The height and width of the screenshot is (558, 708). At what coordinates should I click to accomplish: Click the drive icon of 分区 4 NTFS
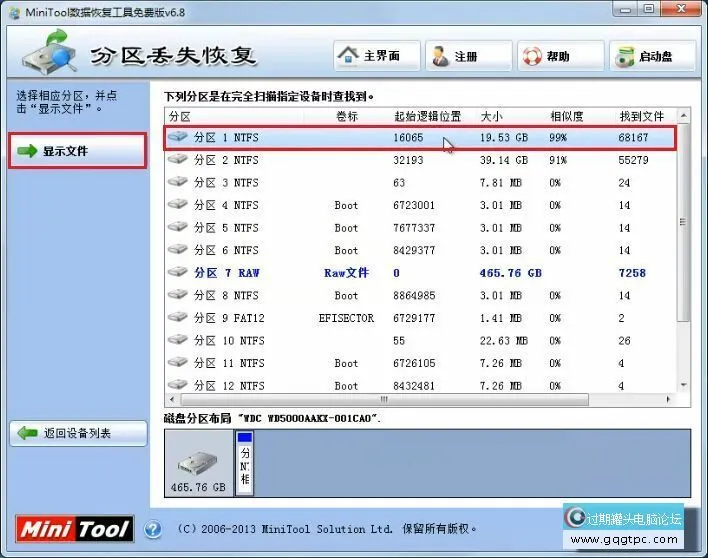[x=177, y=204]
